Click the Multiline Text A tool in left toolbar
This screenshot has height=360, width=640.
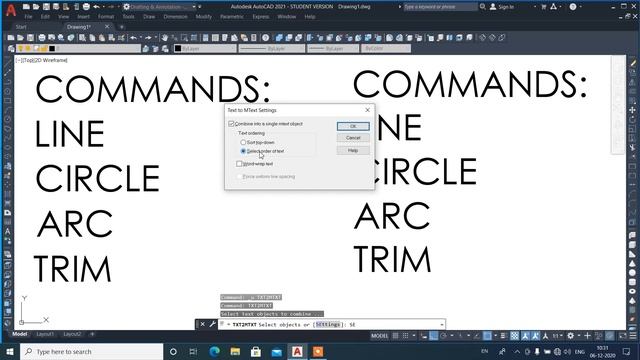pos(7,231)
